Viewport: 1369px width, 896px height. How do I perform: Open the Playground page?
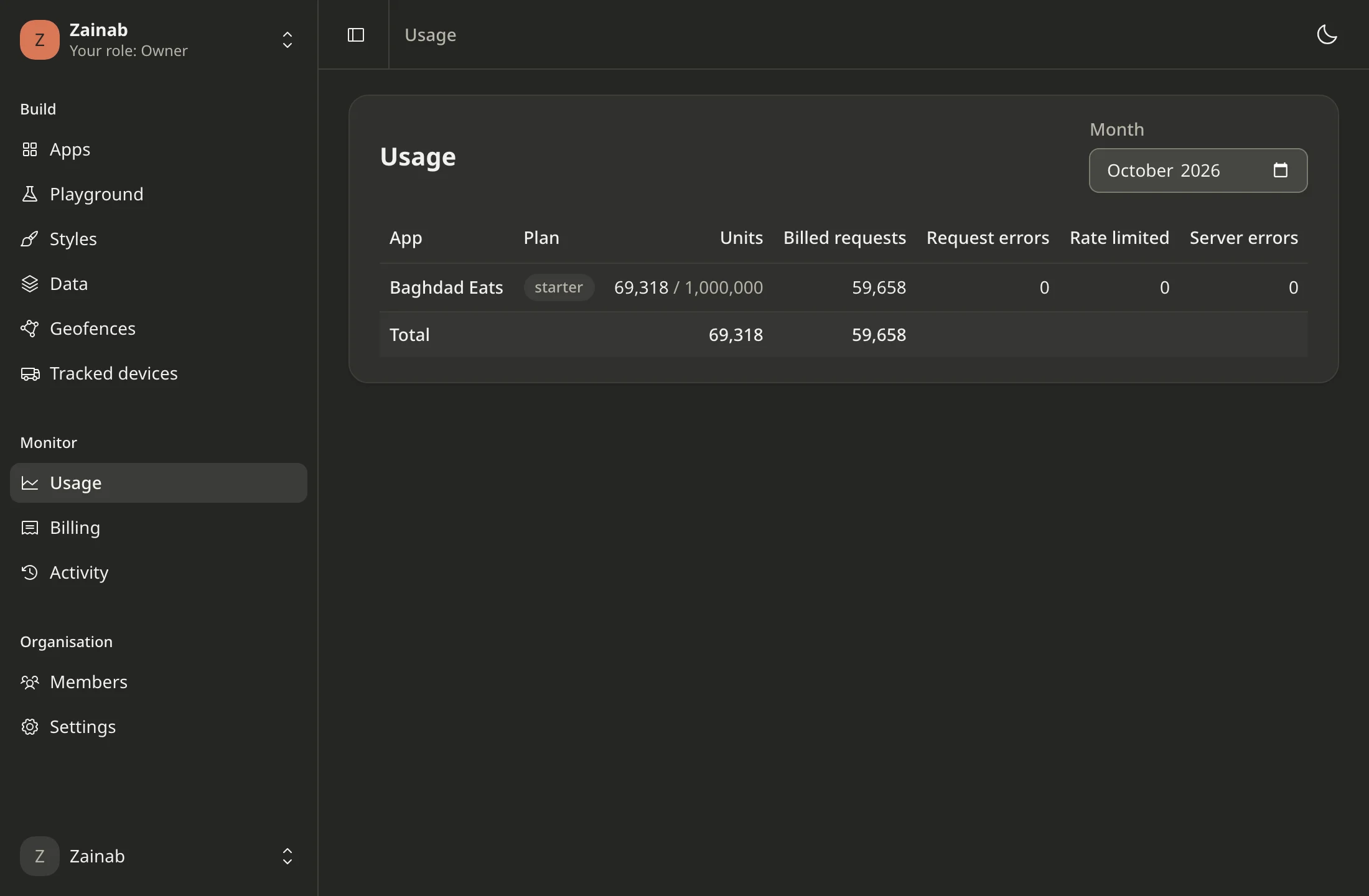pyautogui.click(x=159, y=194)
